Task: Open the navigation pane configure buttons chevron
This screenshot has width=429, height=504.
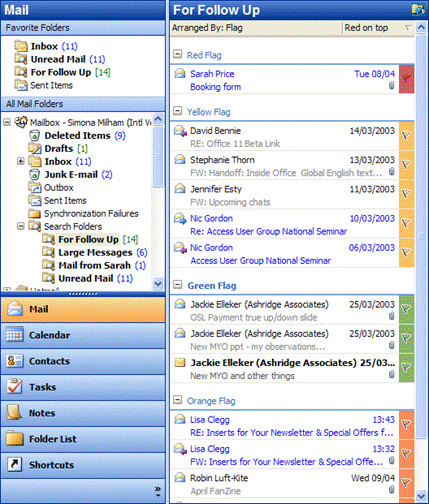Action: 158,491
